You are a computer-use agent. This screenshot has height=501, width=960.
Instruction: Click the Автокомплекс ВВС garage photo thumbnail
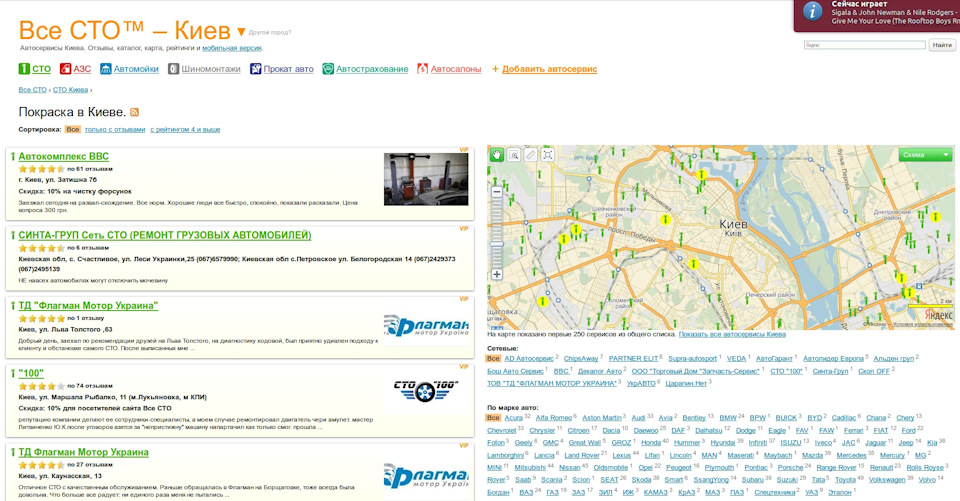click(426, 179)
